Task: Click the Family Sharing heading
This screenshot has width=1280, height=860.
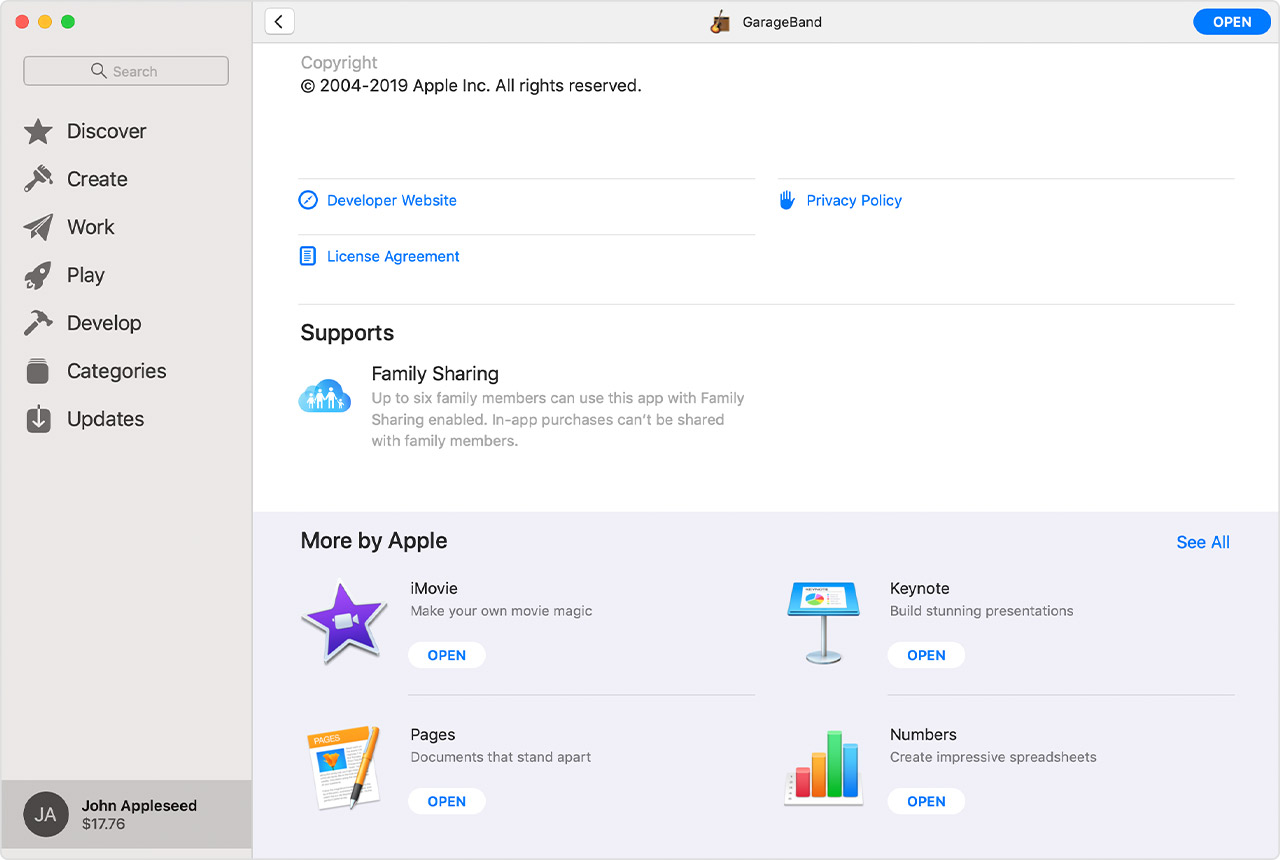Action: [x=435, y=373]
